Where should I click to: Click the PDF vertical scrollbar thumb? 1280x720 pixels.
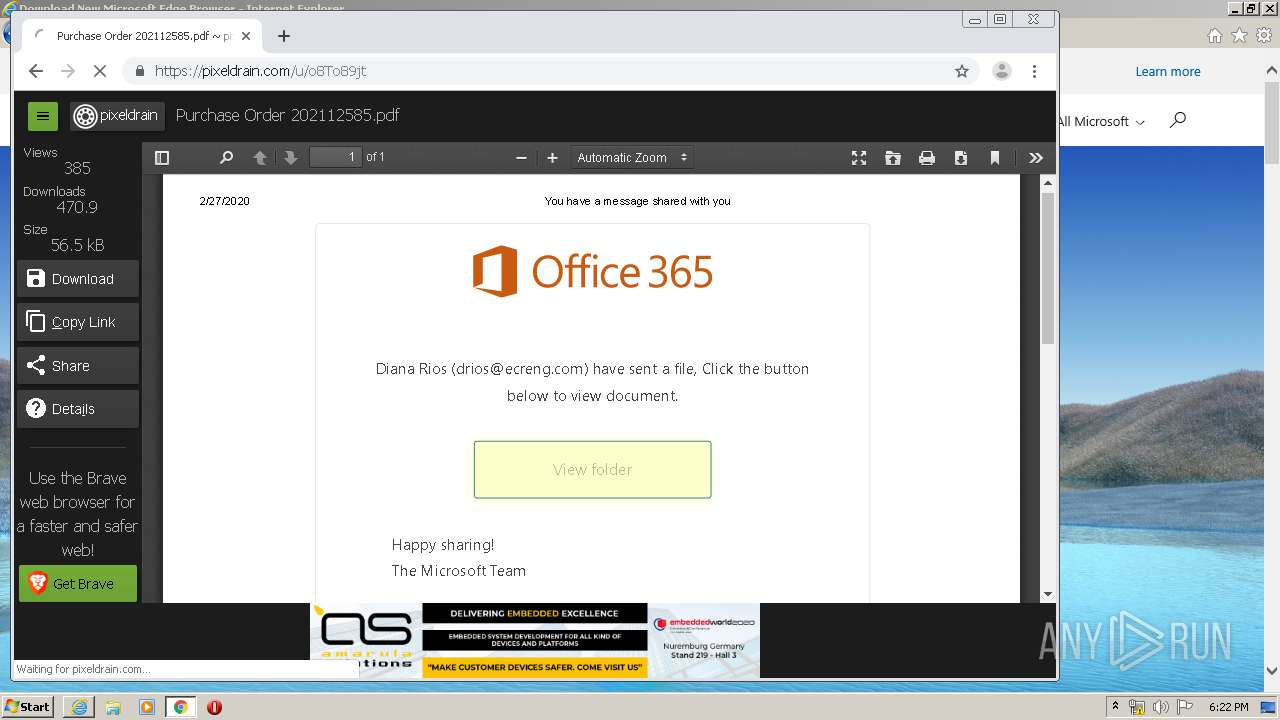point(1048,268)
